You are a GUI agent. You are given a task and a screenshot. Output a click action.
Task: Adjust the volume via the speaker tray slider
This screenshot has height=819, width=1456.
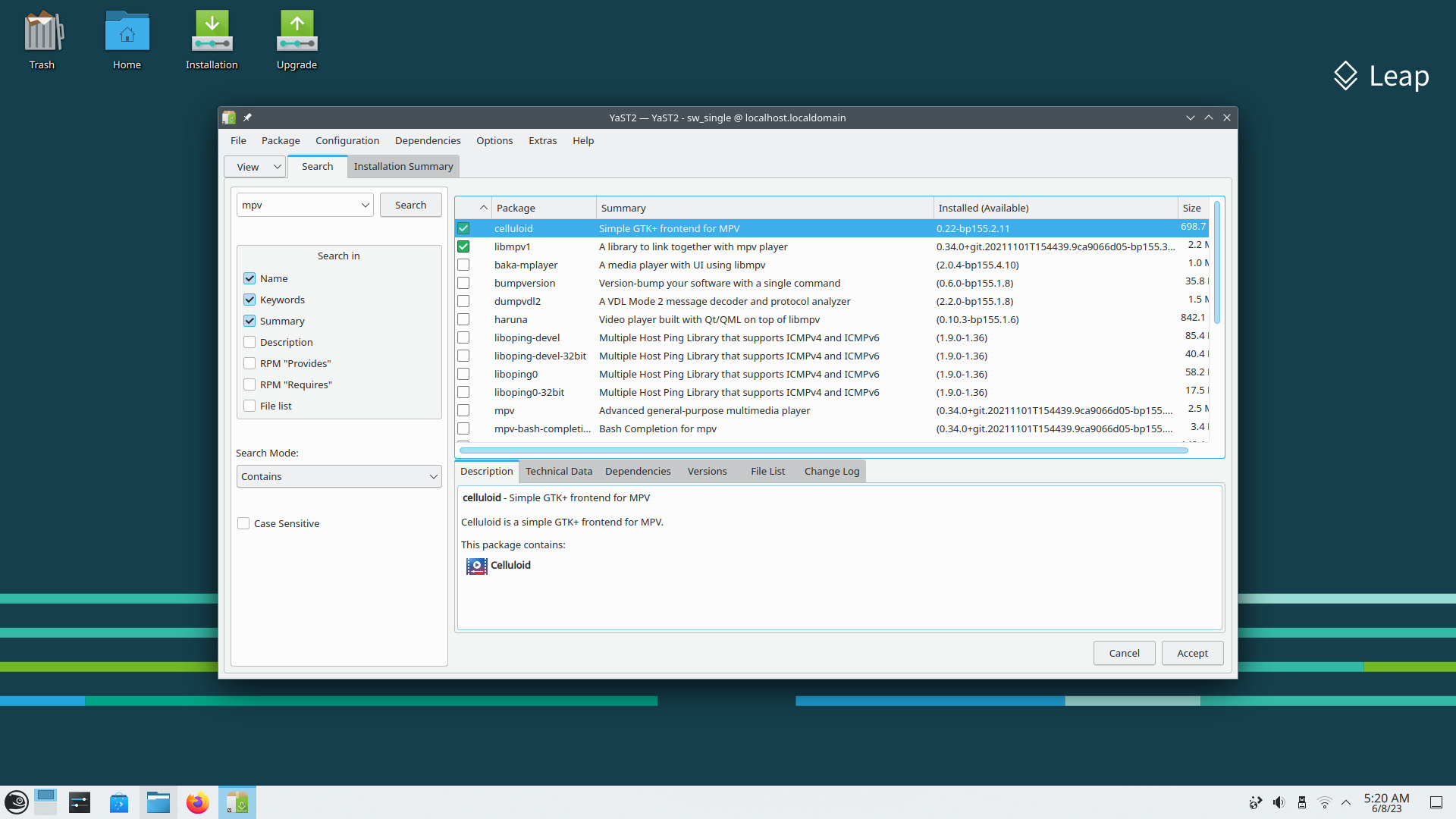(x=1279, y=802)
